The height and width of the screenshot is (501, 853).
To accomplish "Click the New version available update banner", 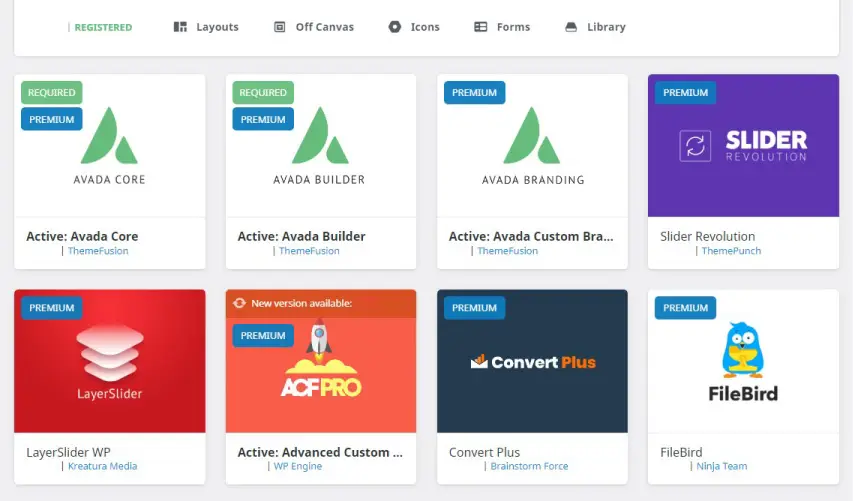I will point(320,303).
